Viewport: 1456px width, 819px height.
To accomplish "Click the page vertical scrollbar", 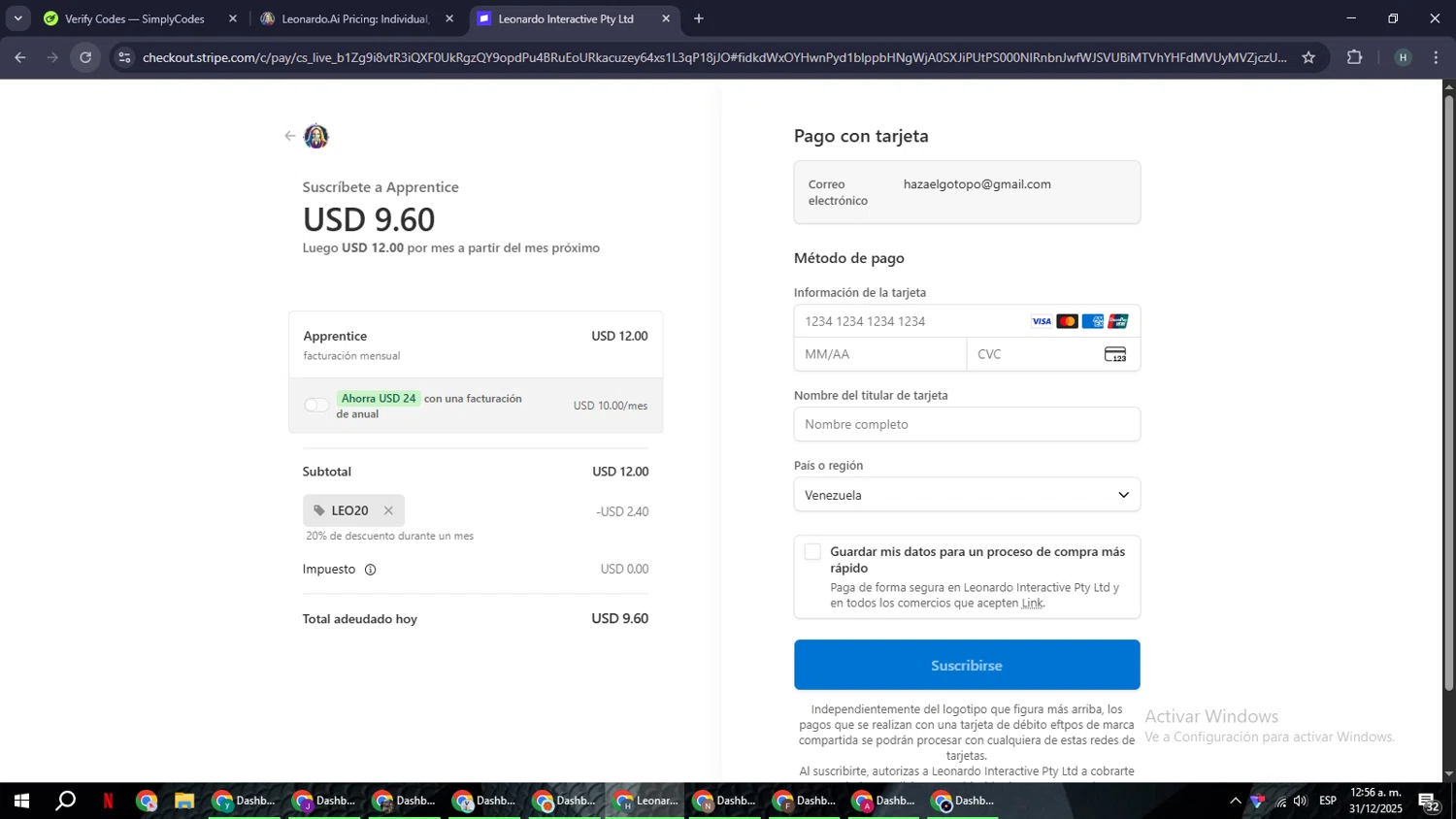I will tap(1449, 392).
